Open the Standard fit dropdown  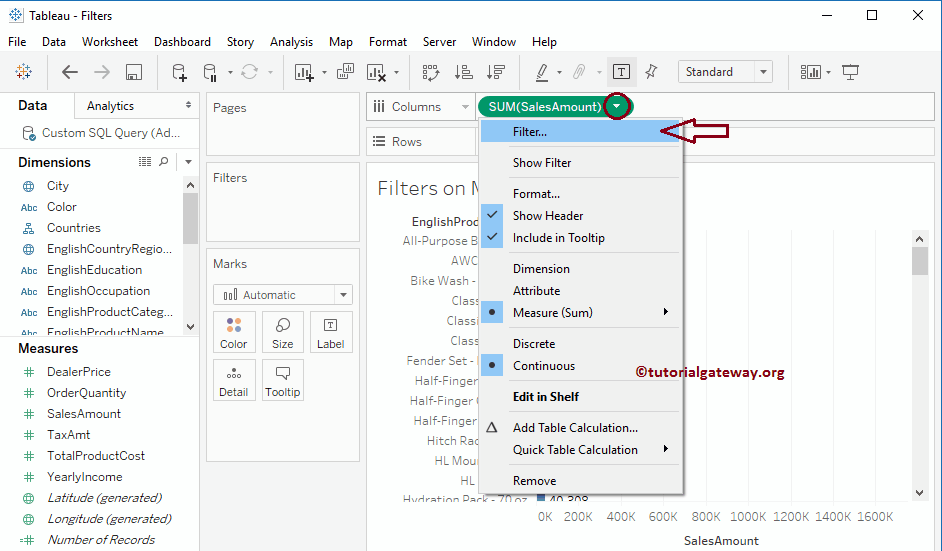click(x=763, y=72)
